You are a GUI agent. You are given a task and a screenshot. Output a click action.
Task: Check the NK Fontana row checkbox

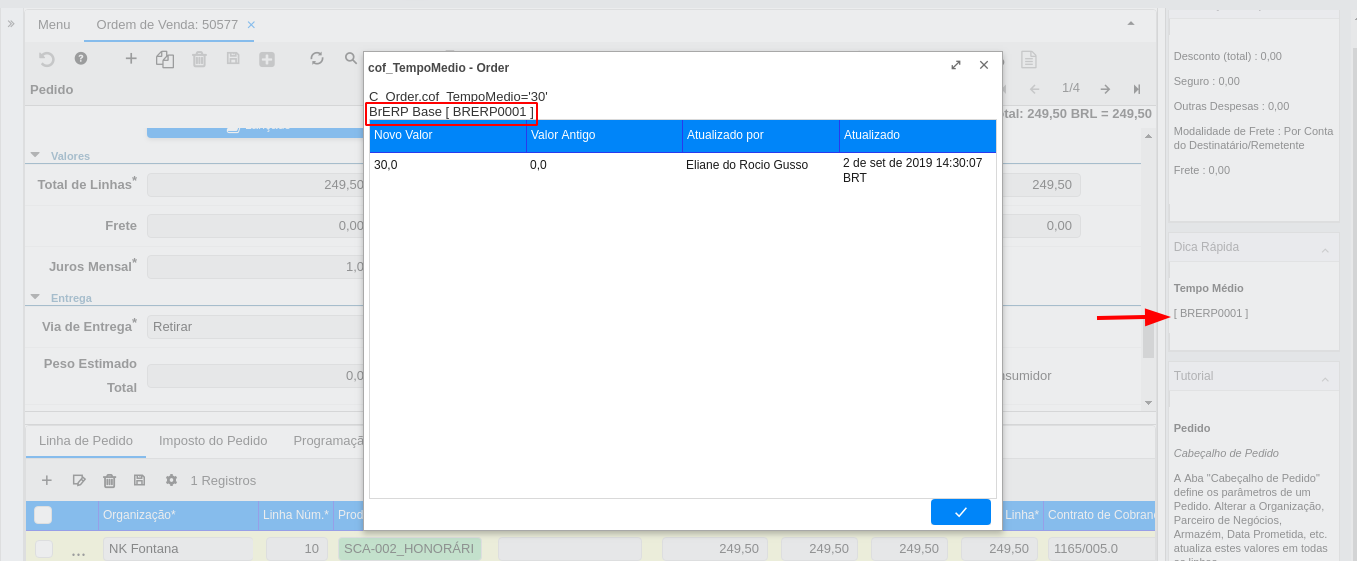pyautogui.click(x=44, y=549)
